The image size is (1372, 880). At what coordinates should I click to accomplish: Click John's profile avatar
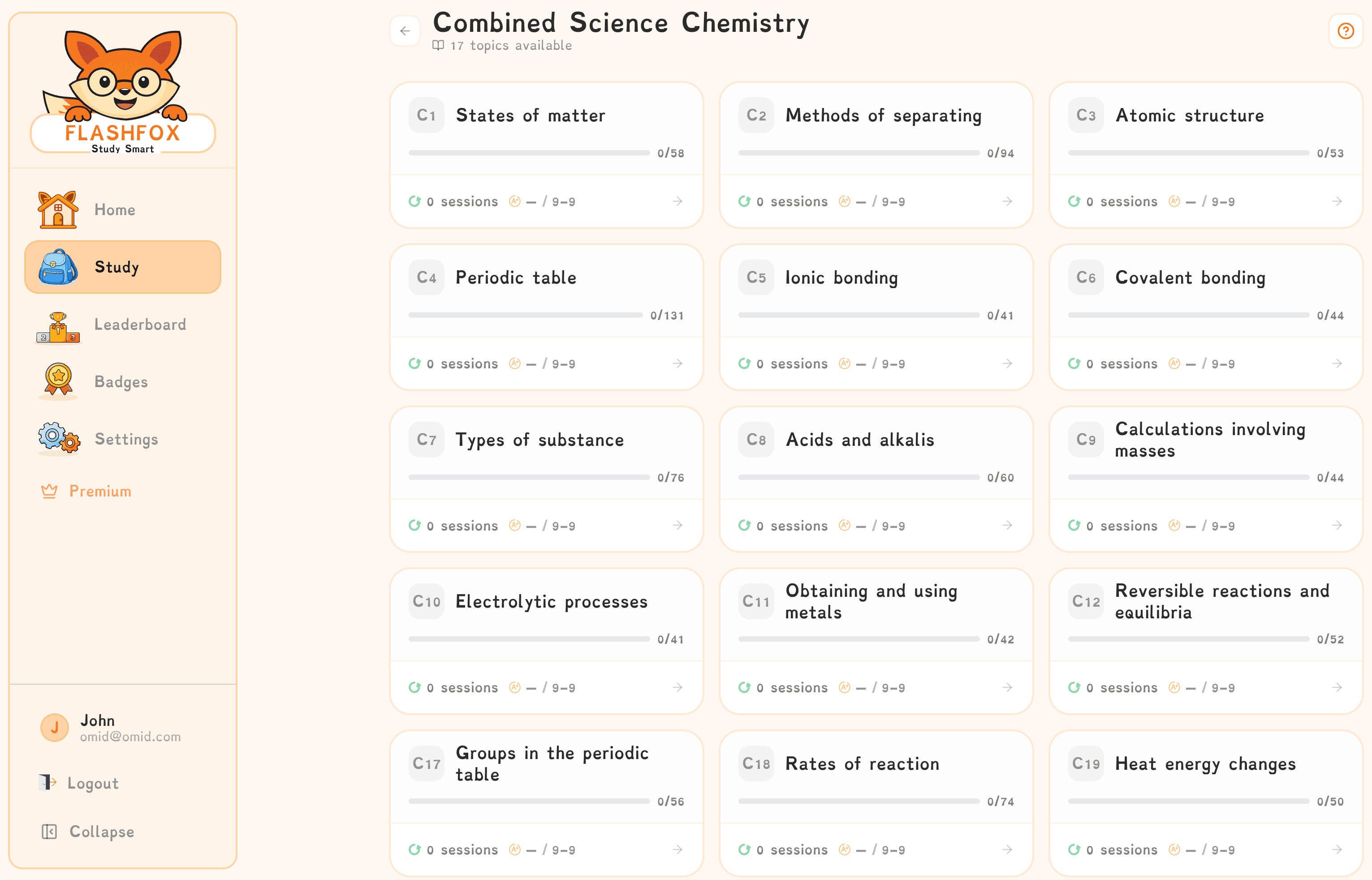[x=54, y=727]
